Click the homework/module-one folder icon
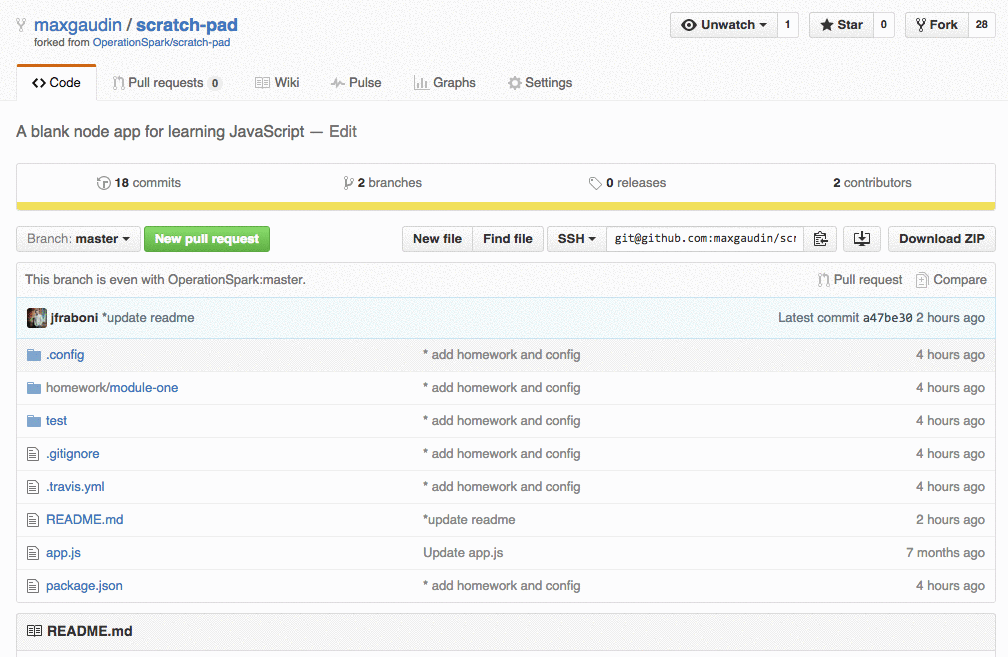The height and width of the screenshot is (657, 1008). click(34, 388)
